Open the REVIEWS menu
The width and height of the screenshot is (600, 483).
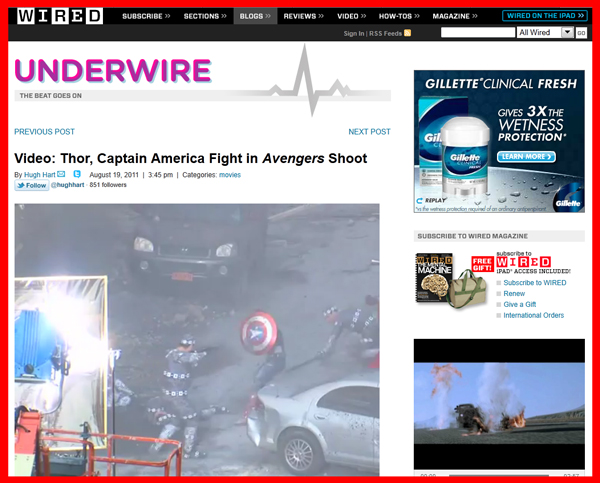[303, 16]
